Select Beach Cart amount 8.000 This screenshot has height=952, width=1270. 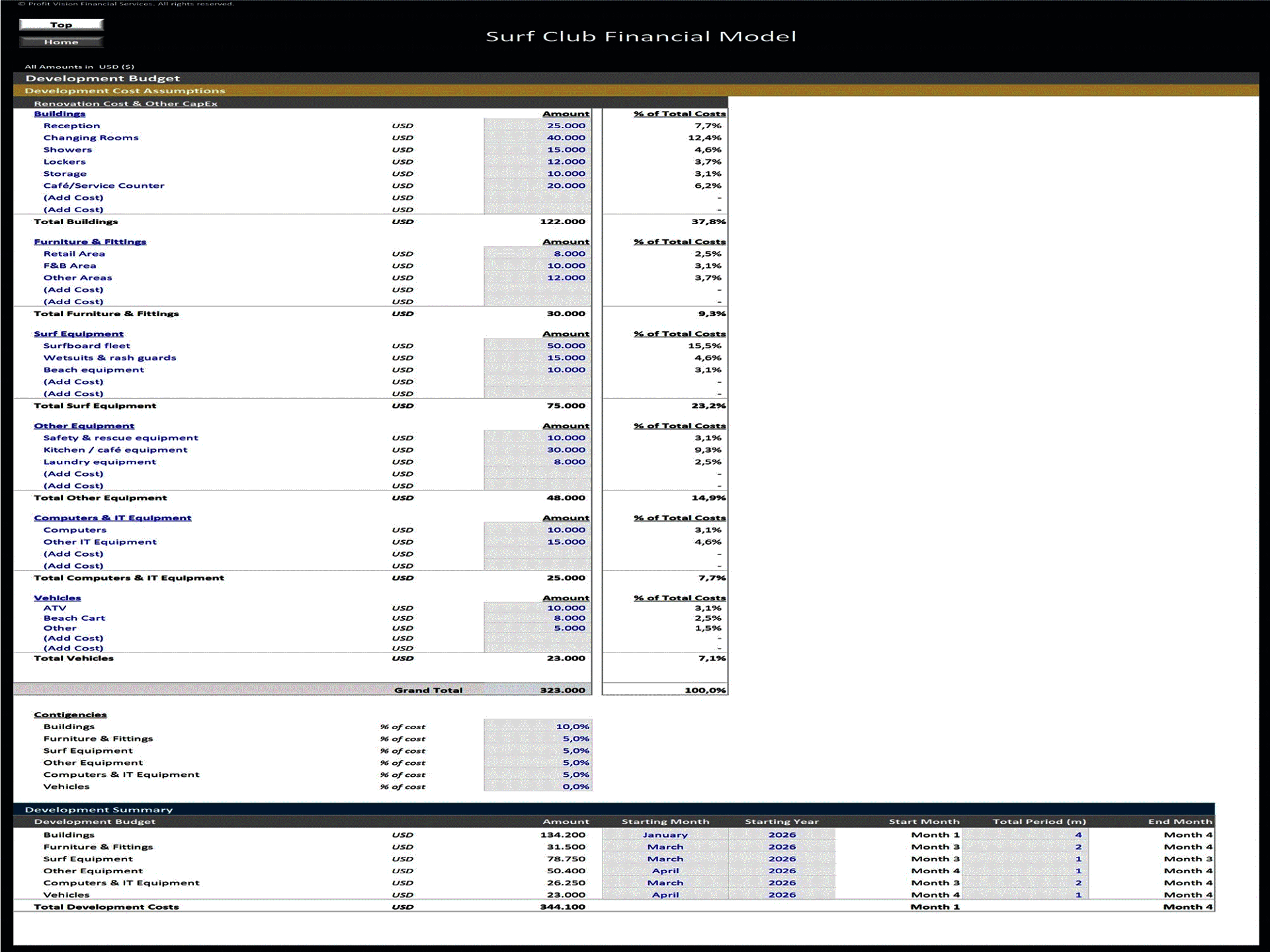538,618
